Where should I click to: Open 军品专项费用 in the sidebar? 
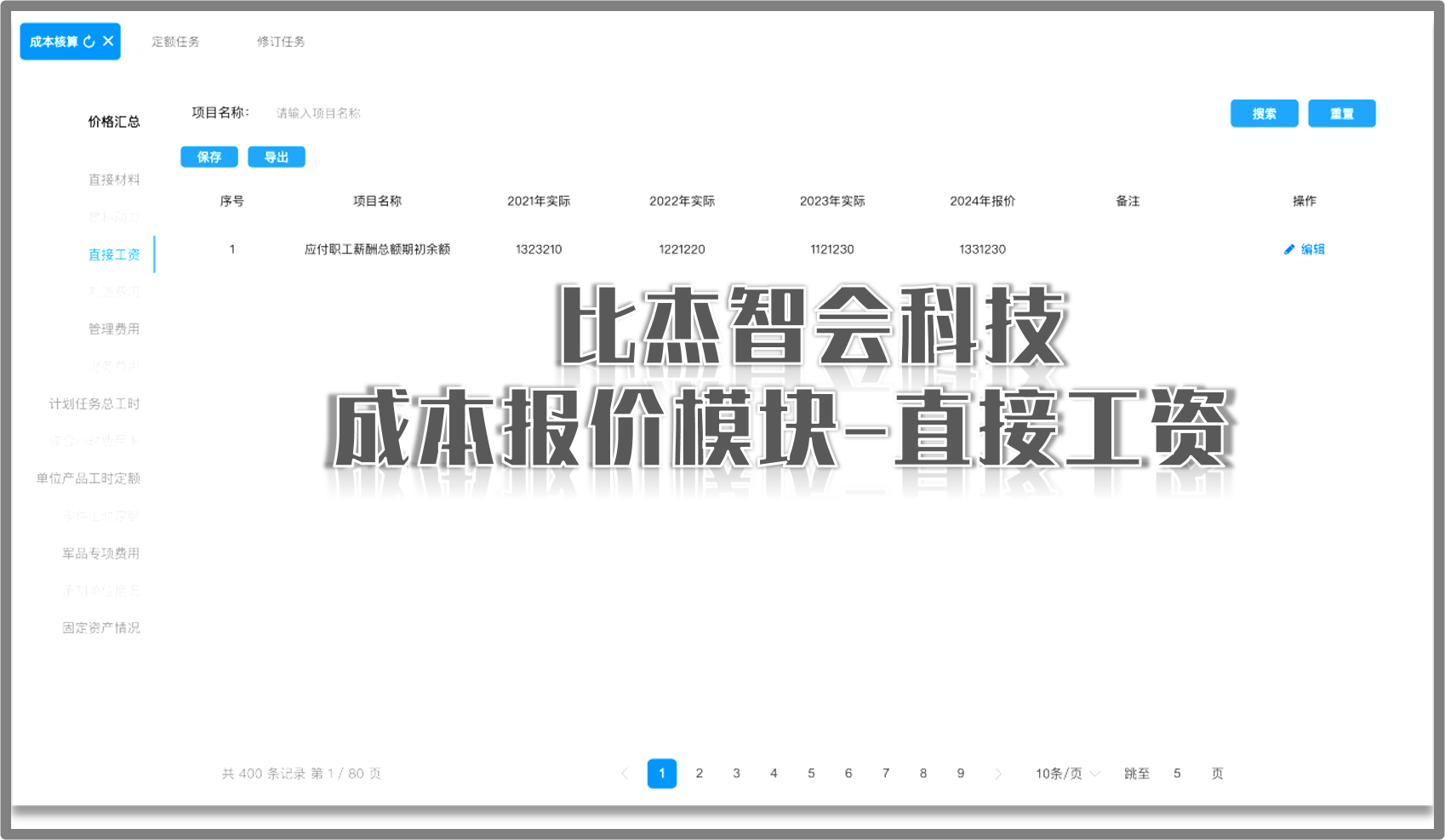click(x=101, y=553)
